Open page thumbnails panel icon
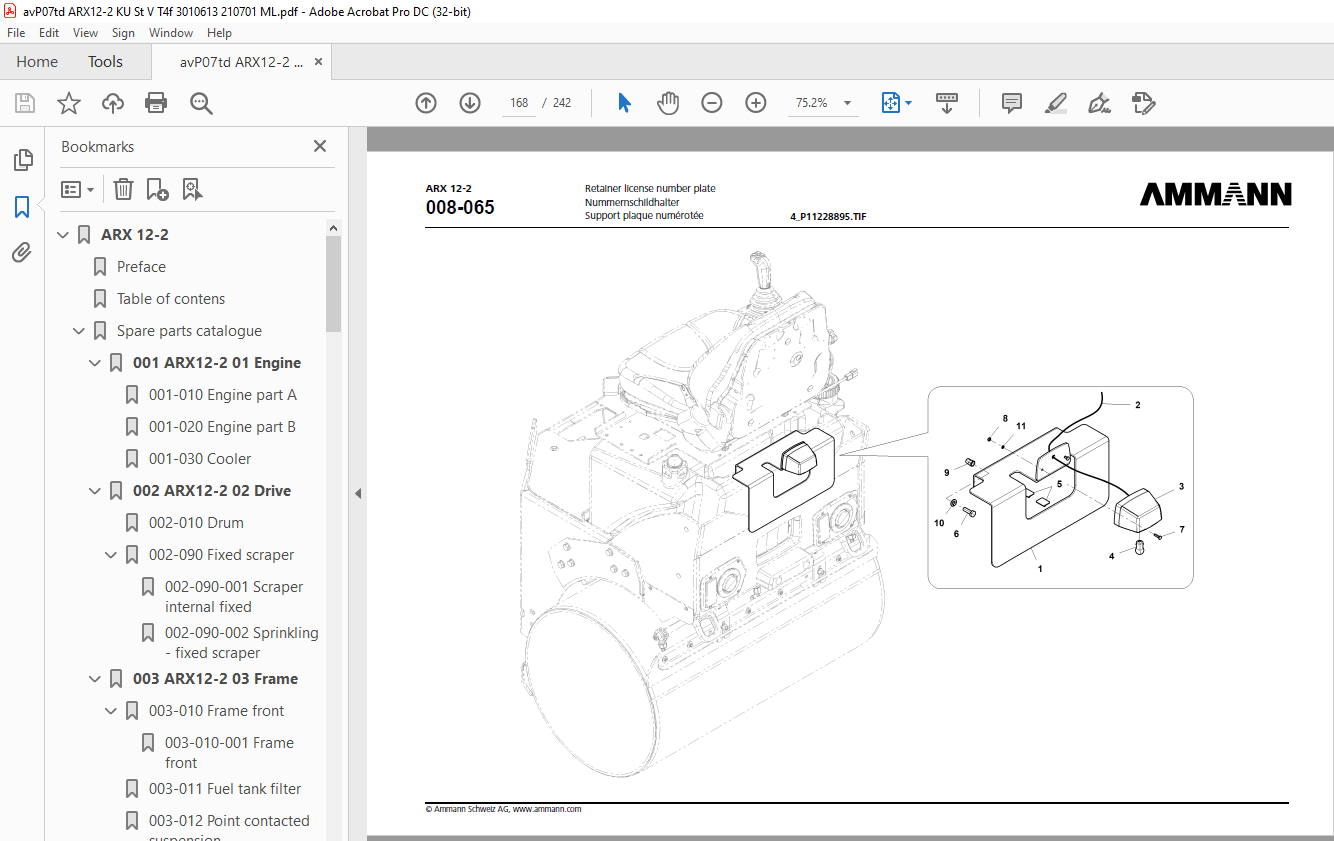1334x841 pixels. (22, 160)
